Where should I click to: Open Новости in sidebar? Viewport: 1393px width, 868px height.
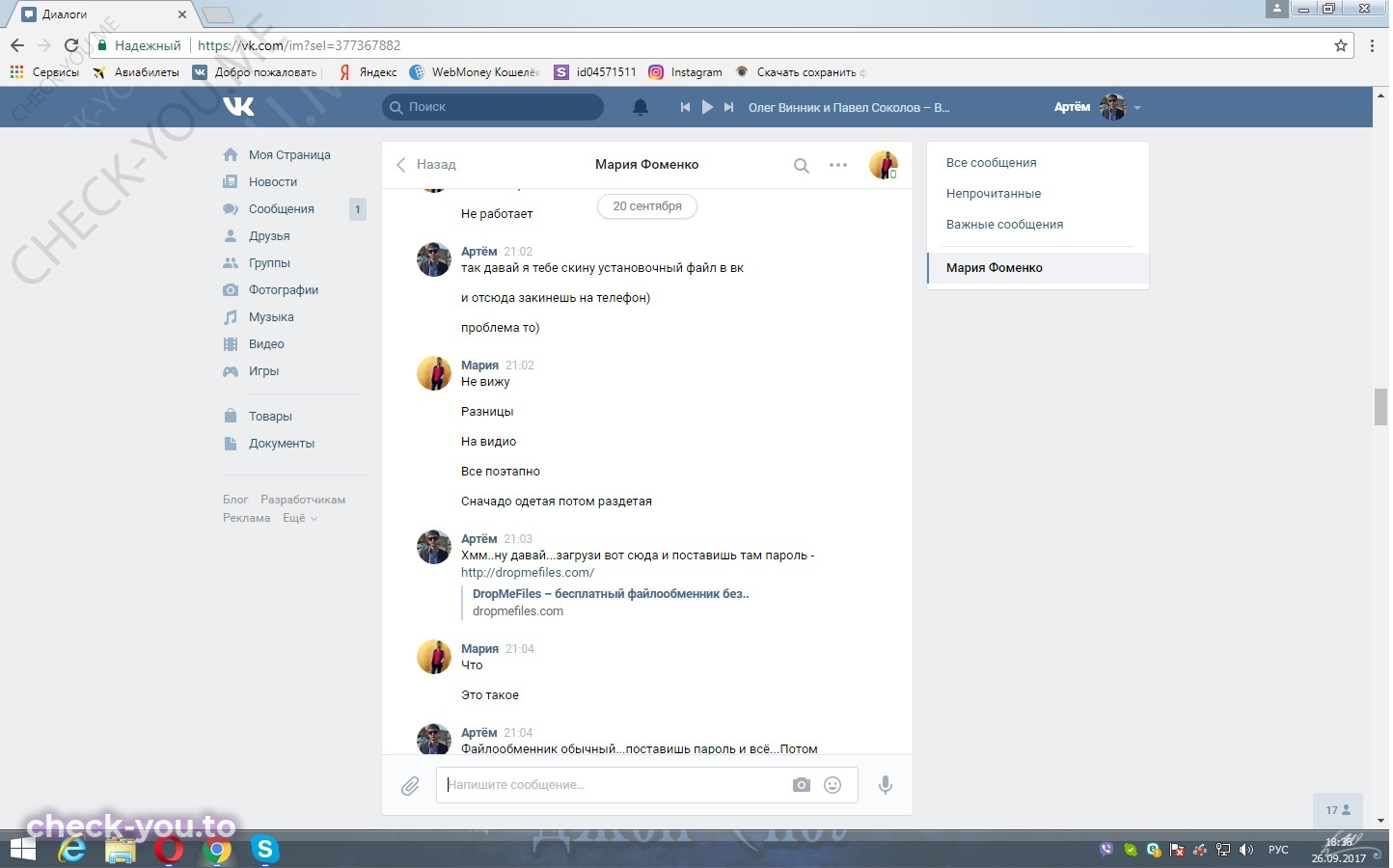[x=273, y=182]
